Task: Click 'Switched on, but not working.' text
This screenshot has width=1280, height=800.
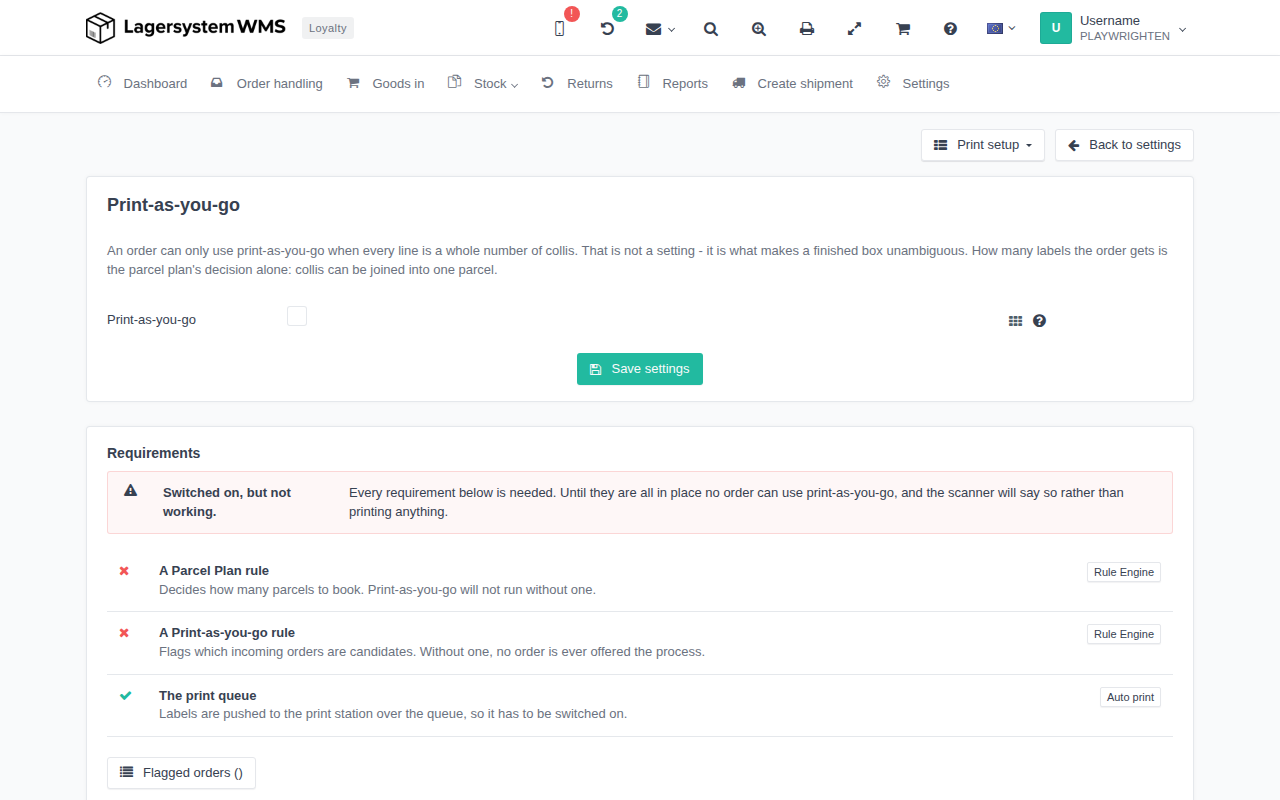Action: tap(227, 502)
